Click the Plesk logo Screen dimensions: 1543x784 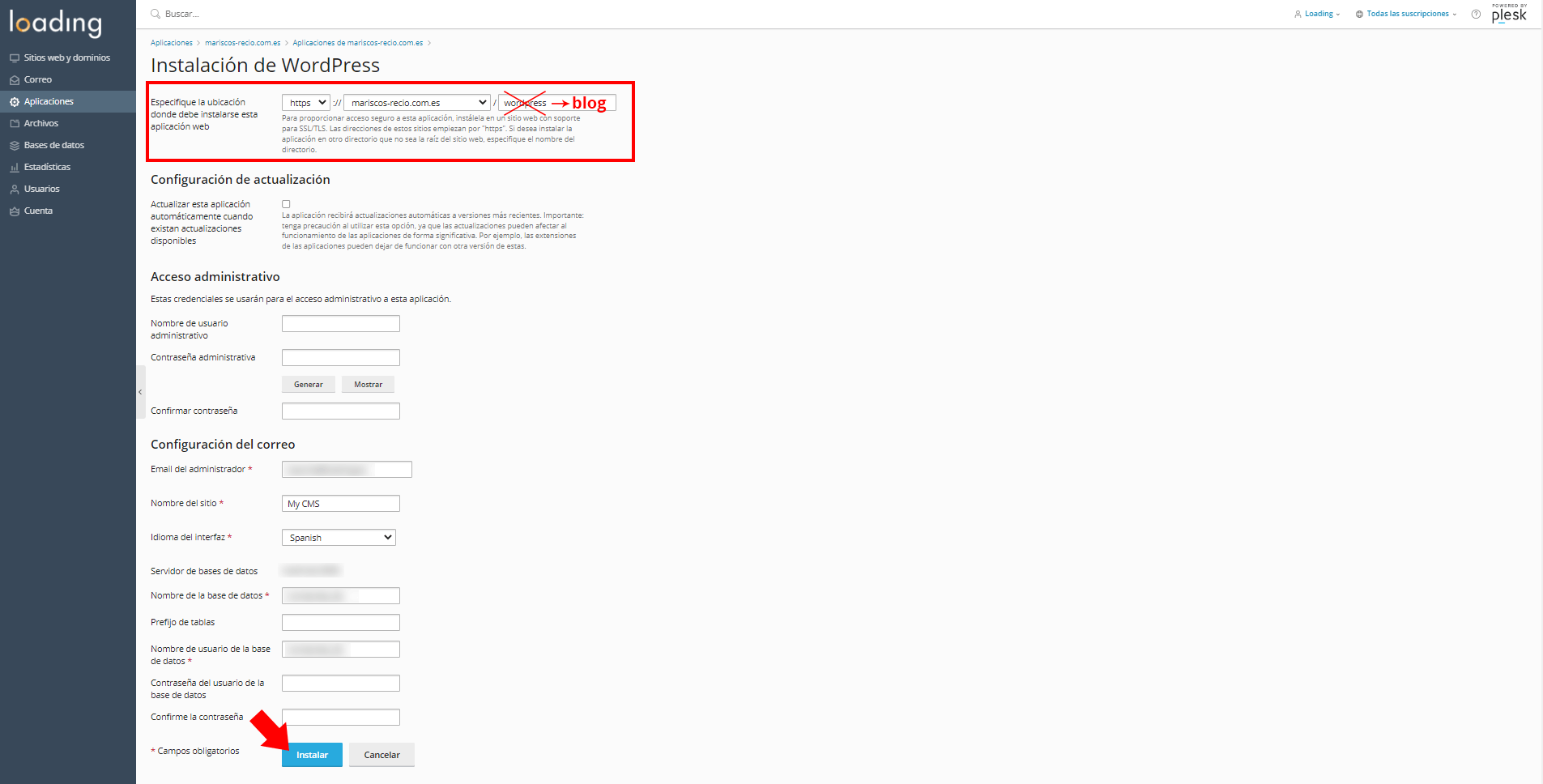pos(1509,13)
